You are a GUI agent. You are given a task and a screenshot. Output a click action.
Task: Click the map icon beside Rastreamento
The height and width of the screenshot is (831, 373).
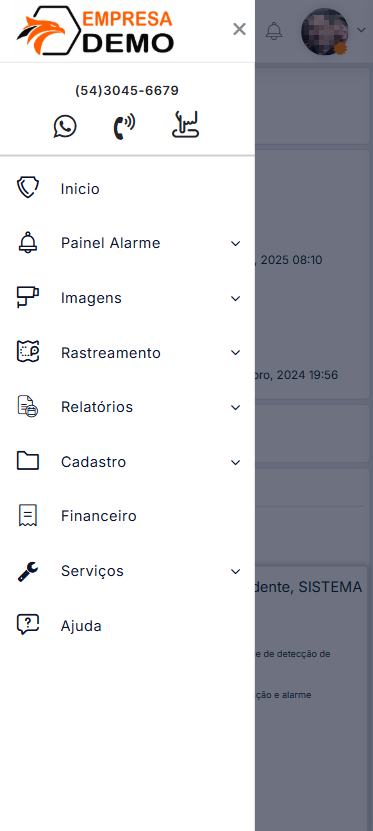(28, 352)
